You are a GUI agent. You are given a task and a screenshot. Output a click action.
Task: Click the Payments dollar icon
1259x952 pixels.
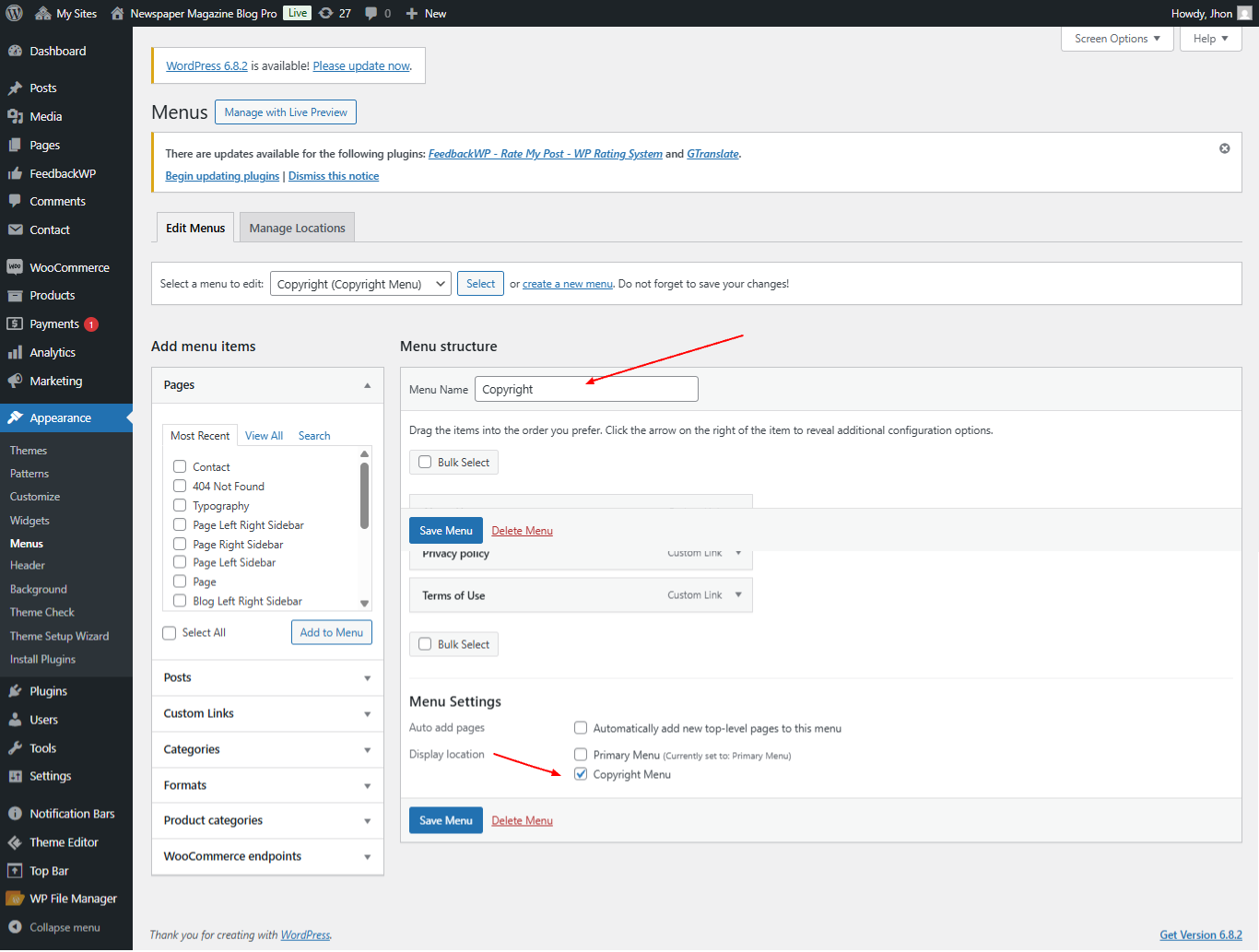pos(15,323)
